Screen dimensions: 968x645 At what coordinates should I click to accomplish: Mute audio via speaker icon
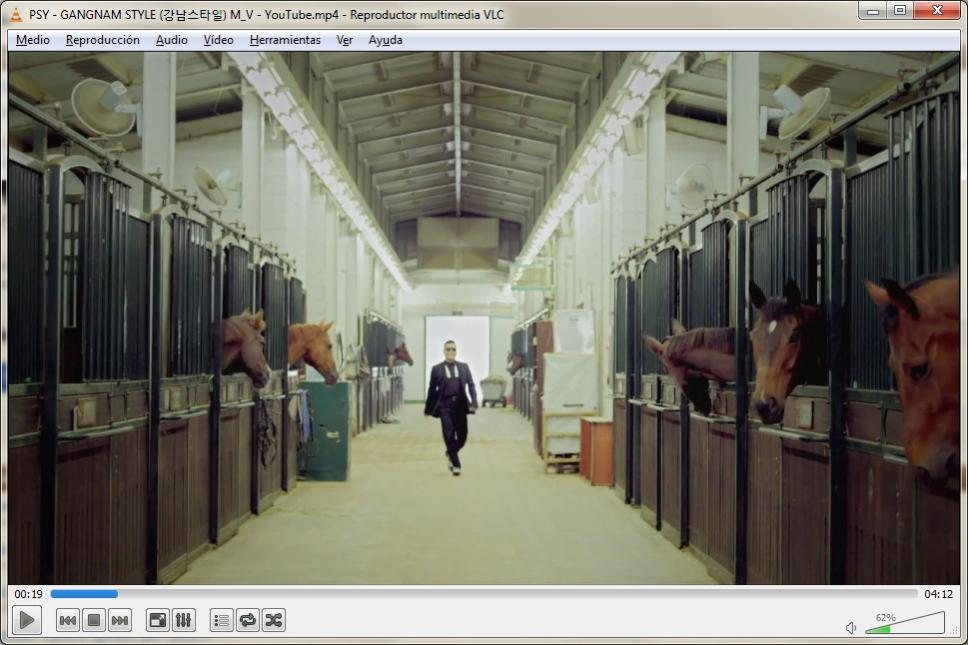pyautogui.click(x=851, y=628)
